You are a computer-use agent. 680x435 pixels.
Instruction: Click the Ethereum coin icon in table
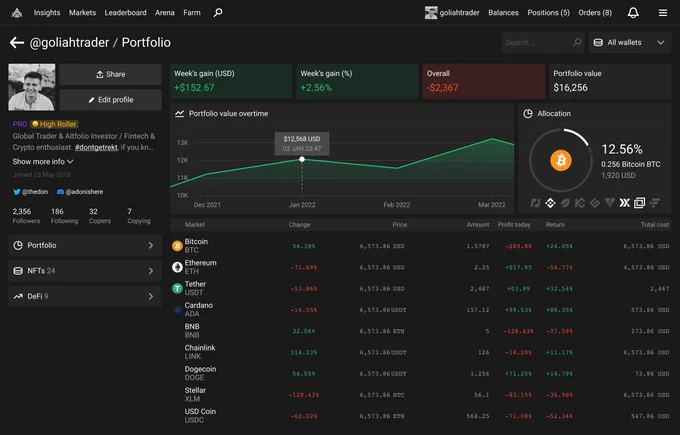pyautogui.click(x=177, y=267)
